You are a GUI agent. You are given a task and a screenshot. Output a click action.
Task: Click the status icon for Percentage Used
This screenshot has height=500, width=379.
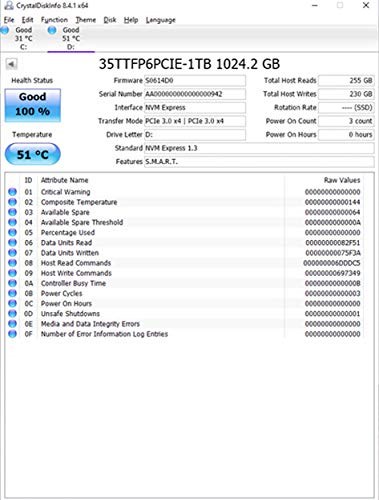click(x=12, y=232)
